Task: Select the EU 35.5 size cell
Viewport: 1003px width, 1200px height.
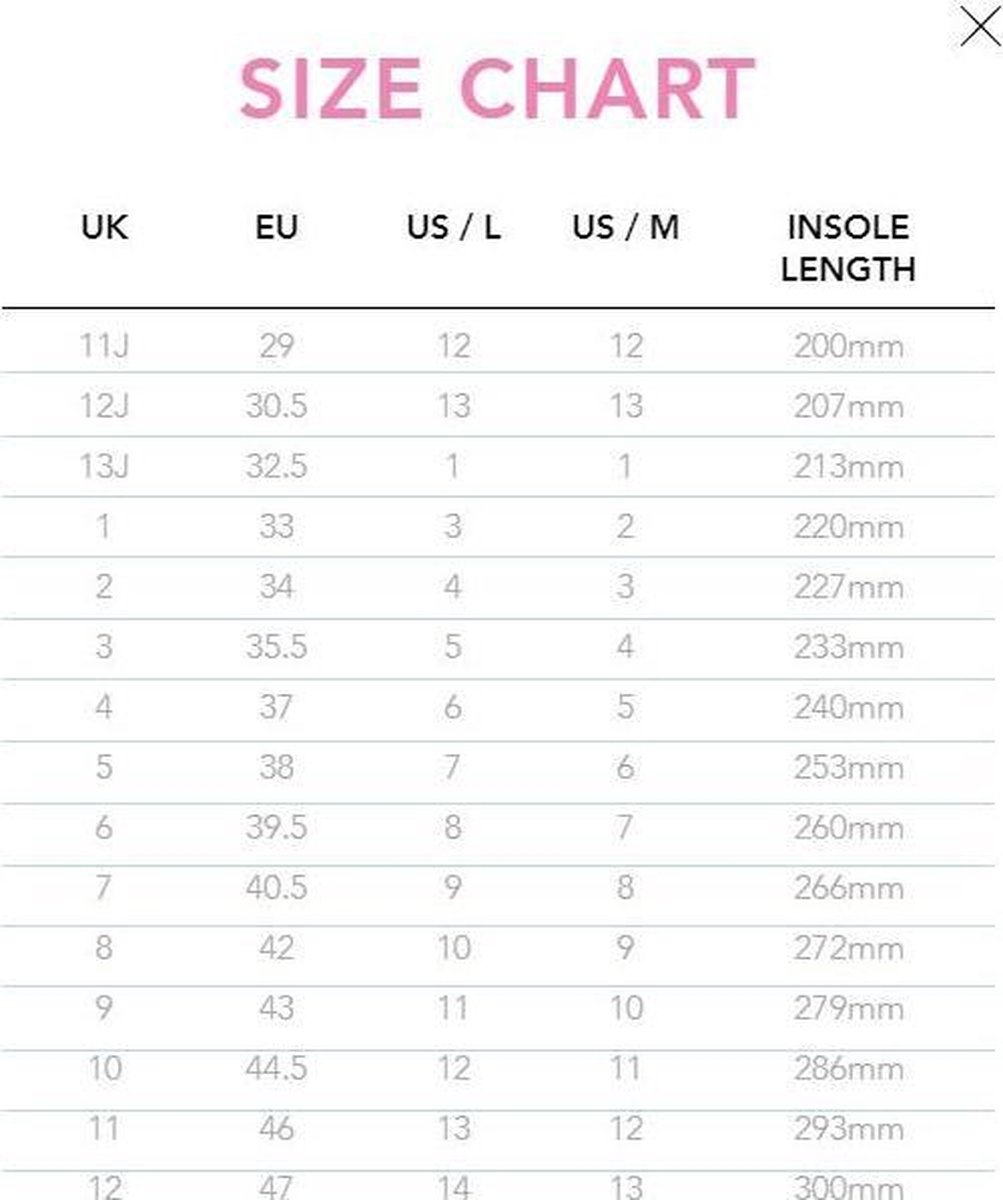Action: click(x=276, y=647)
